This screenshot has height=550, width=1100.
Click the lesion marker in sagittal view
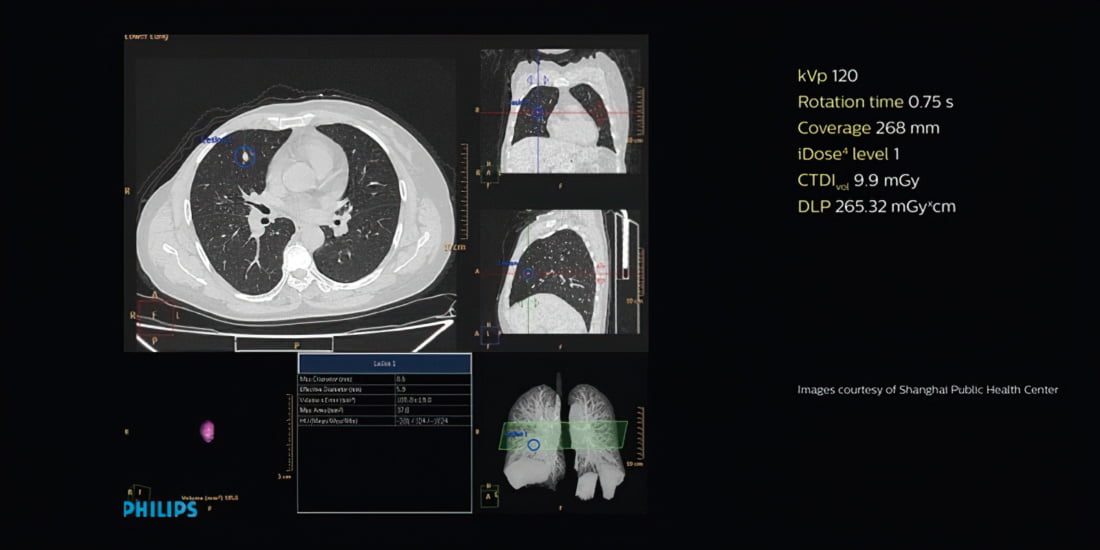coord(528,272)
